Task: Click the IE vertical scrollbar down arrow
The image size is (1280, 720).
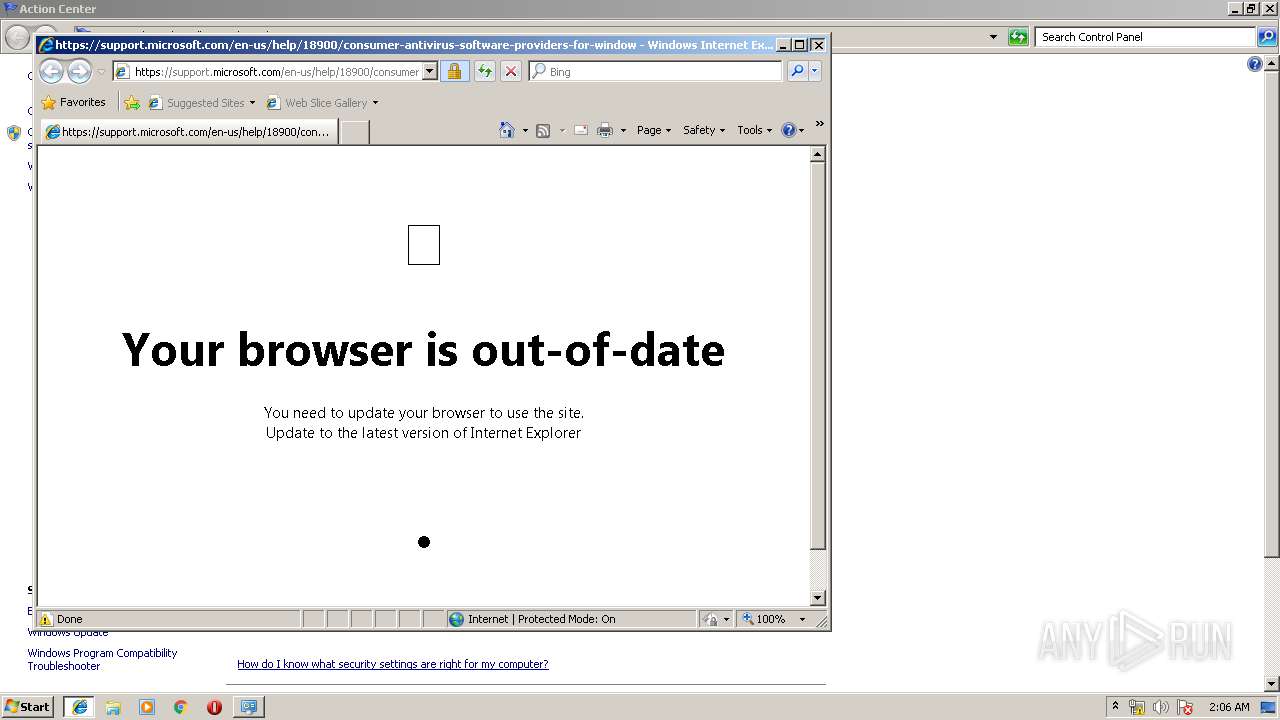Action: tap(817, 598)
